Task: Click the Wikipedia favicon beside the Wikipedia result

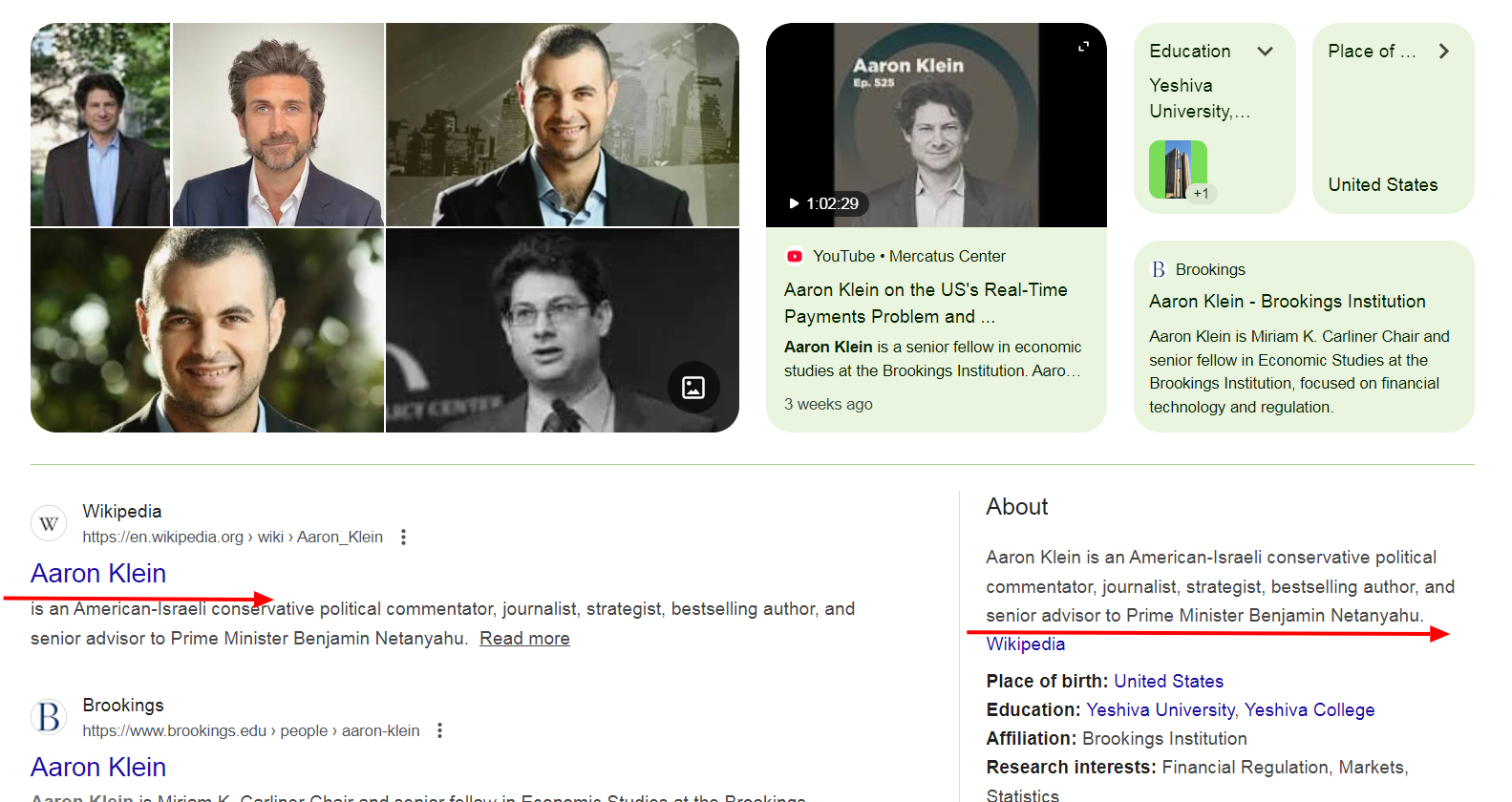Action: pyautogui.click(x=49, y=523)
